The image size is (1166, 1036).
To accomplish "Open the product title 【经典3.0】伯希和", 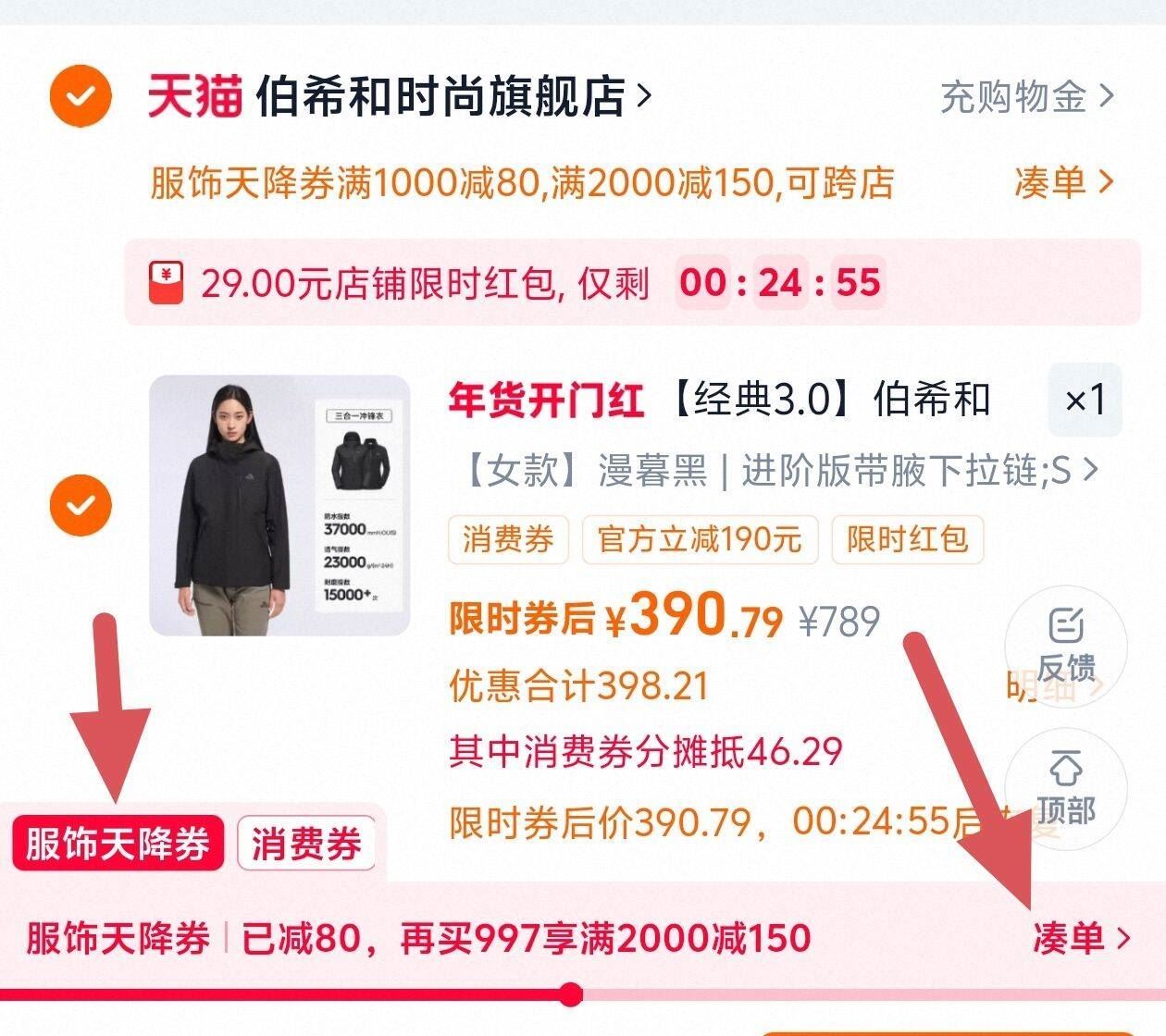I will pyautogui.click(x=830, y=400).
